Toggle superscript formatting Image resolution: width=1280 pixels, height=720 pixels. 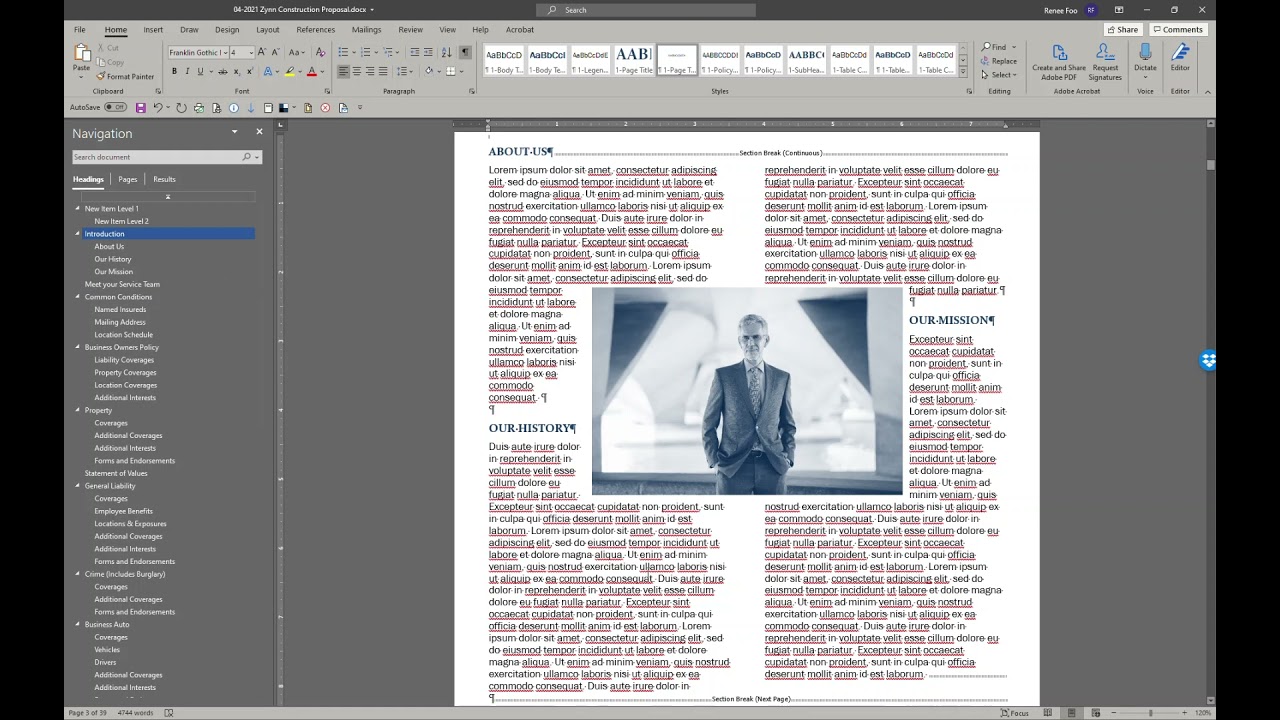(249, 71)
